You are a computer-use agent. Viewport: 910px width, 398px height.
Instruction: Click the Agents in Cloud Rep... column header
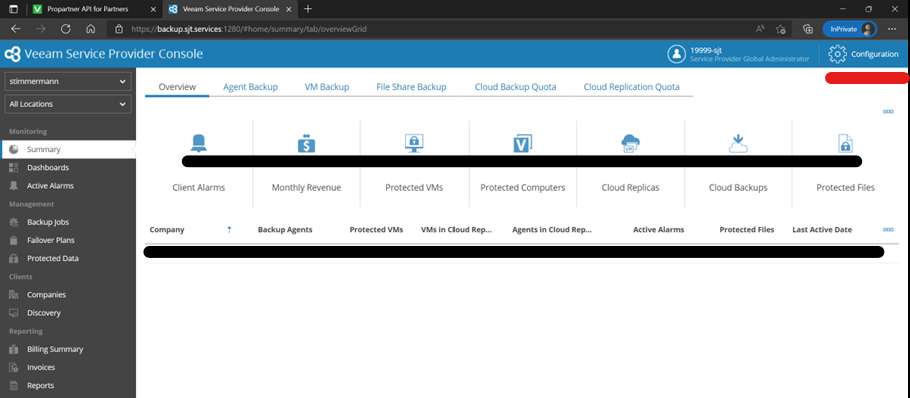pos(551,230)
